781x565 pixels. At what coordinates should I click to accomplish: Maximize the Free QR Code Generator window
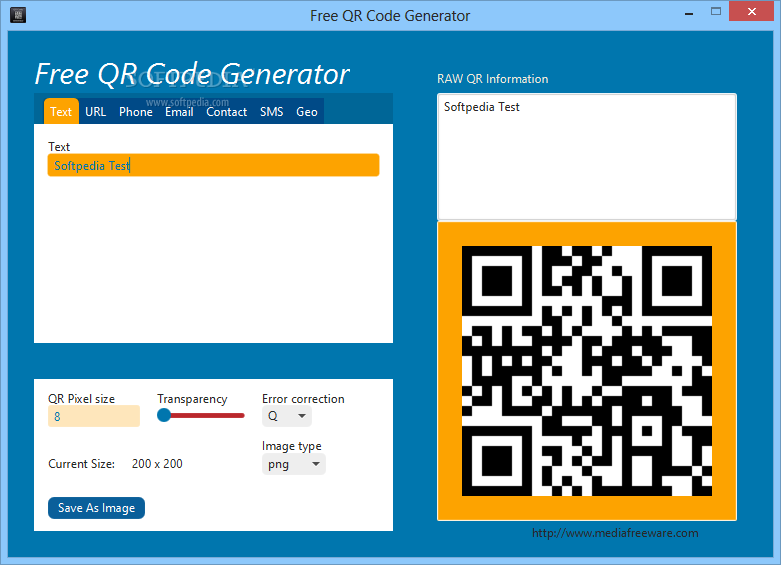[x=716, y=12]
